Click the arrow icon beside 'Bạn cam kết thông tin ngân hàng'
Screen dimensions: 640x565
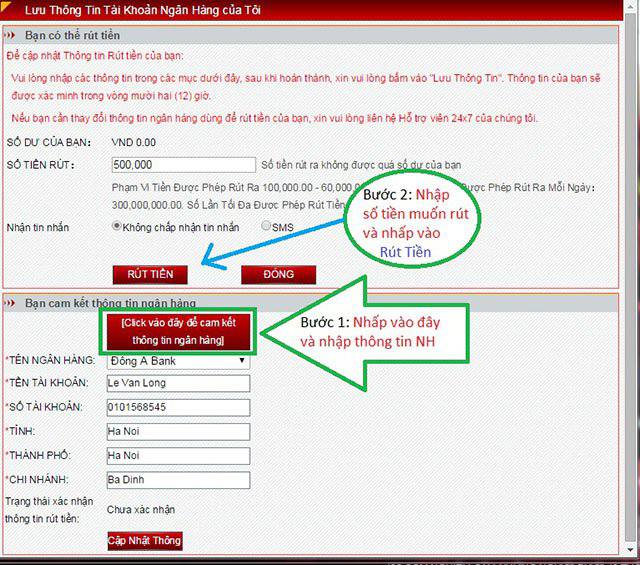click(x=10, y=303)
